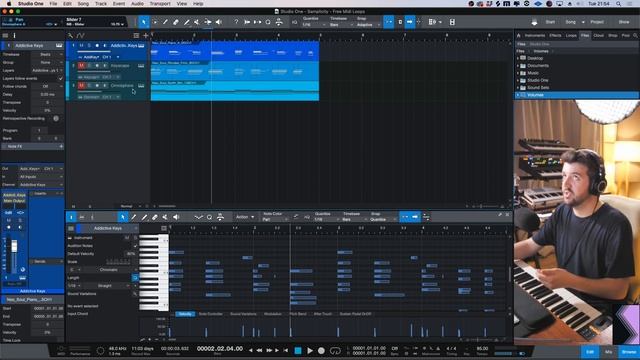Click the Browse button at bottom right

pos(629,352)
